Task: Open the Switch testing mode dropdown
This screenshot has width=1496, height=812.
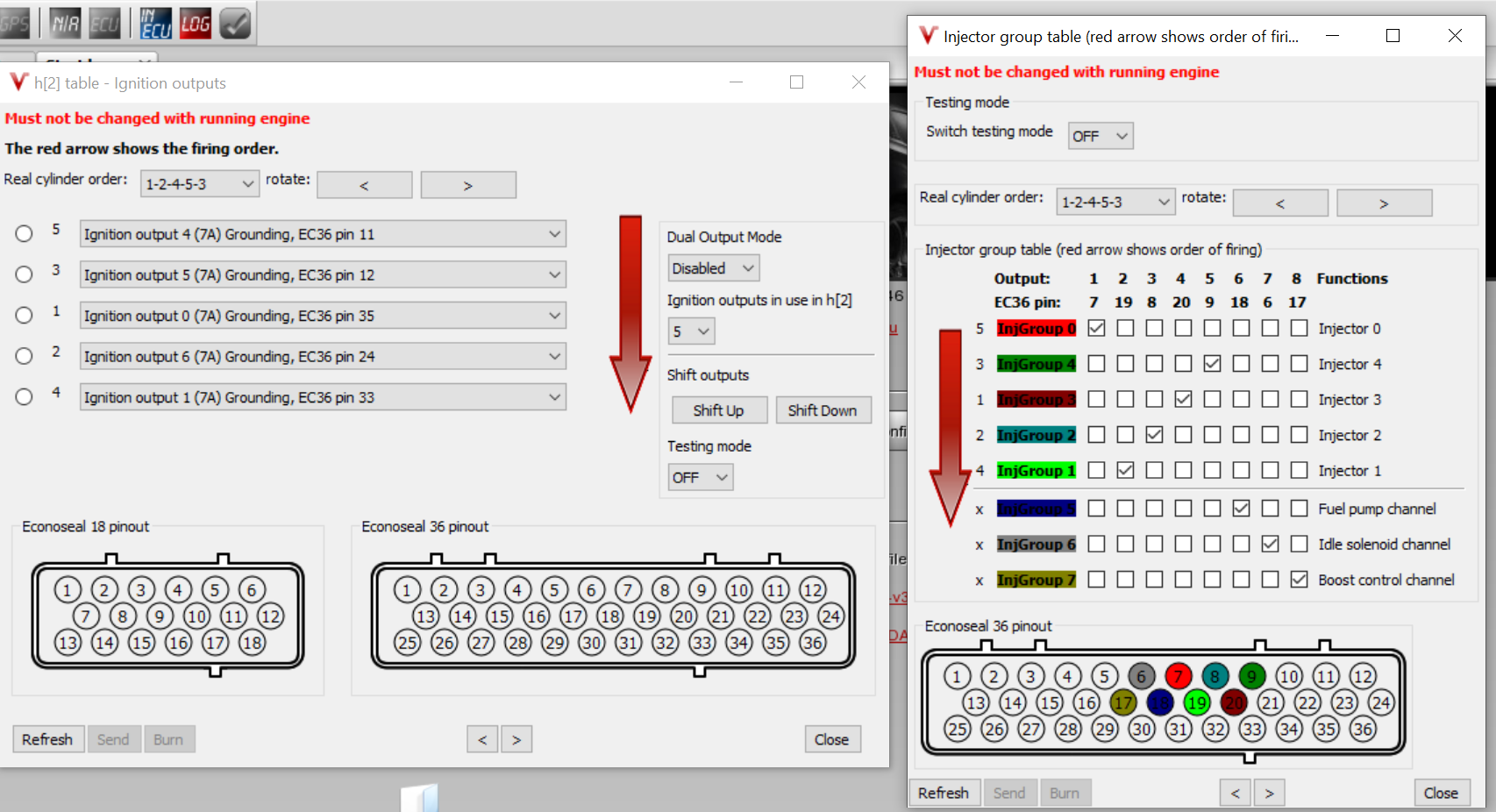Action: click(x=1100, y=136)
